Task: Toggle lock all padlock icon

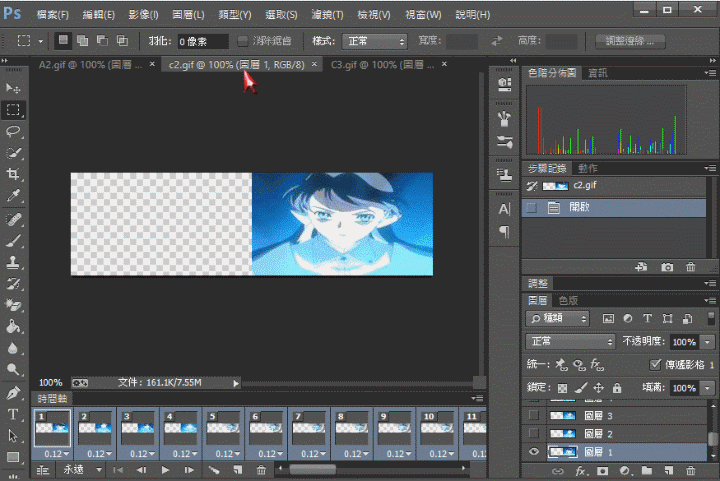Action: pos(617,388)
